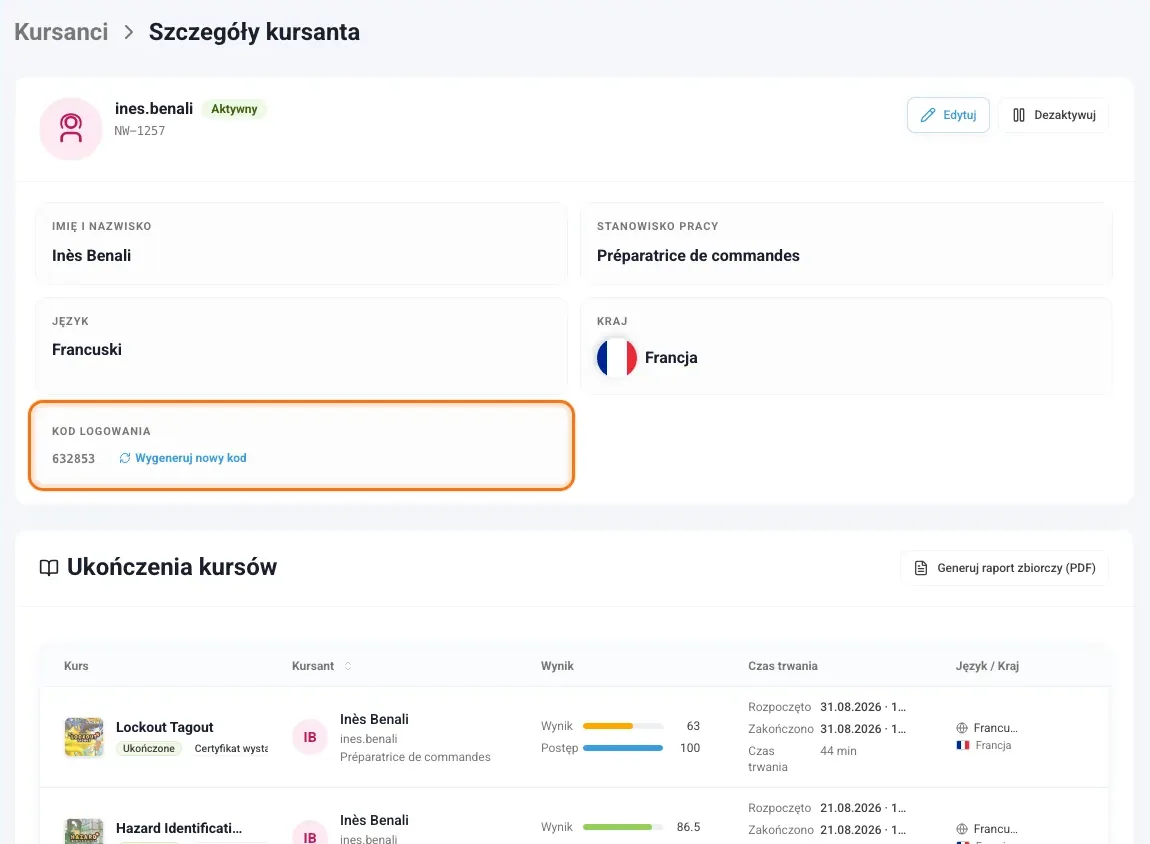Click the IB avatar in Hazard Identification row
1150x844 pixels.
click(x=310, y=833)
